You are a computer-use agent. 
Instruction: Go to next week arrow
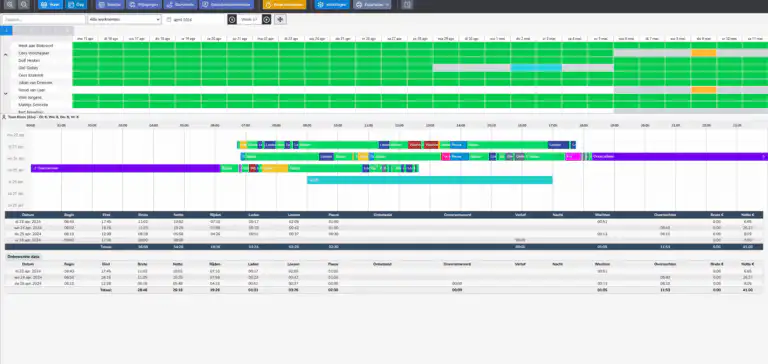(266, 20)
